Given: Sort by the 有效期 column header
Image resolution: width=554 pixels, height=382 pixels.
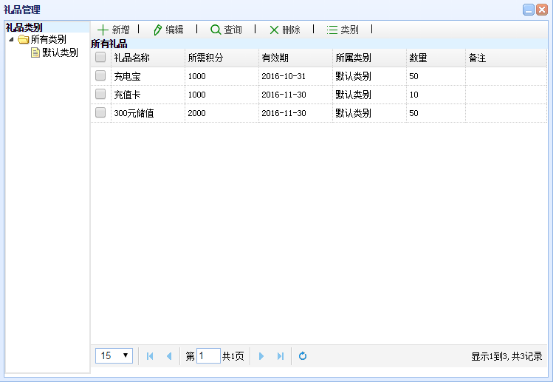Looking at the screenshot, I should [x=295, y=58].
